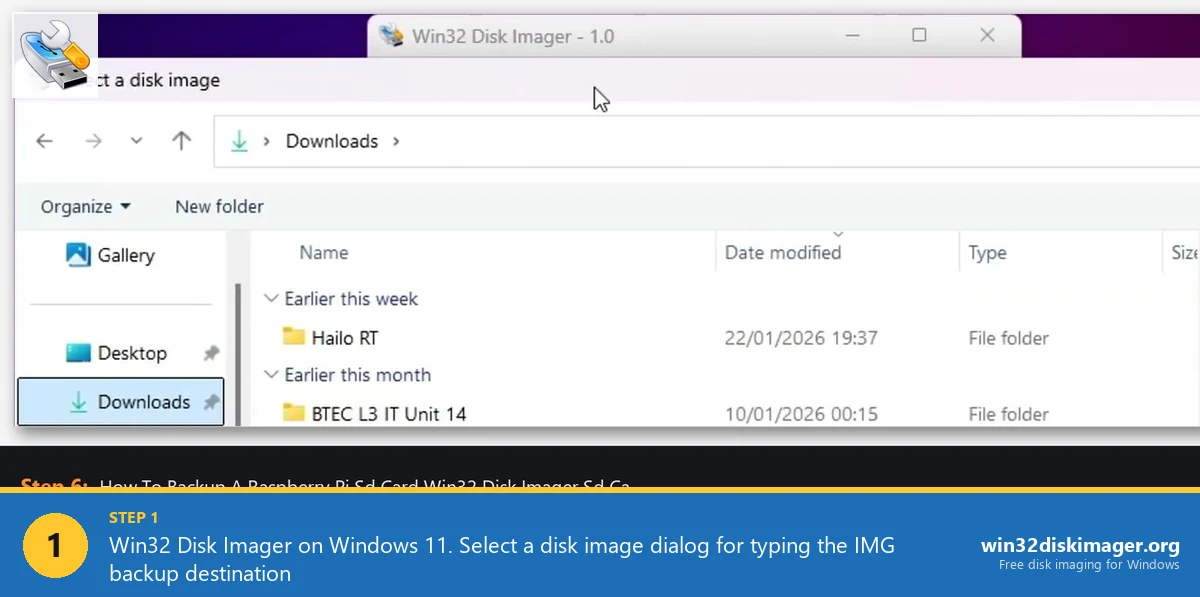Screen dimensions: 1200x597
Task: Click Downloads in the address bar breadcrumb
Action: (x=332, y=141)
